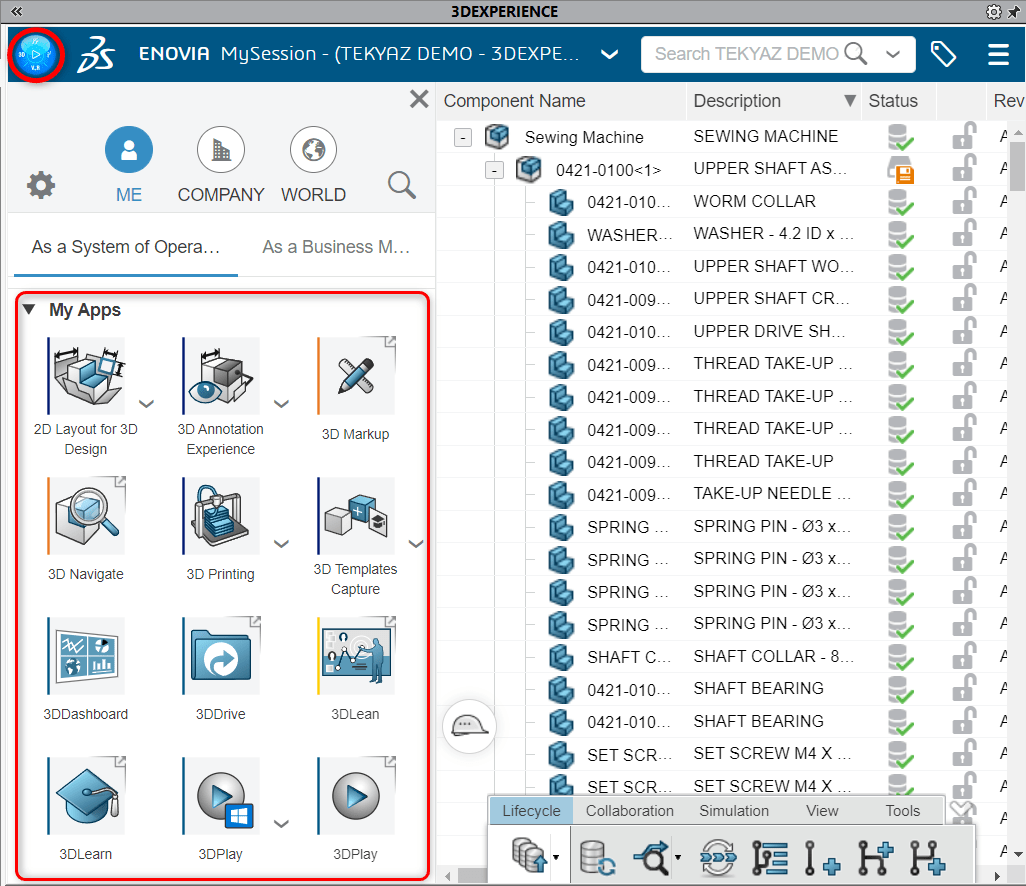
Task: Open the ENOVIA MySession title dropdown
Action: tap(609, 54)
